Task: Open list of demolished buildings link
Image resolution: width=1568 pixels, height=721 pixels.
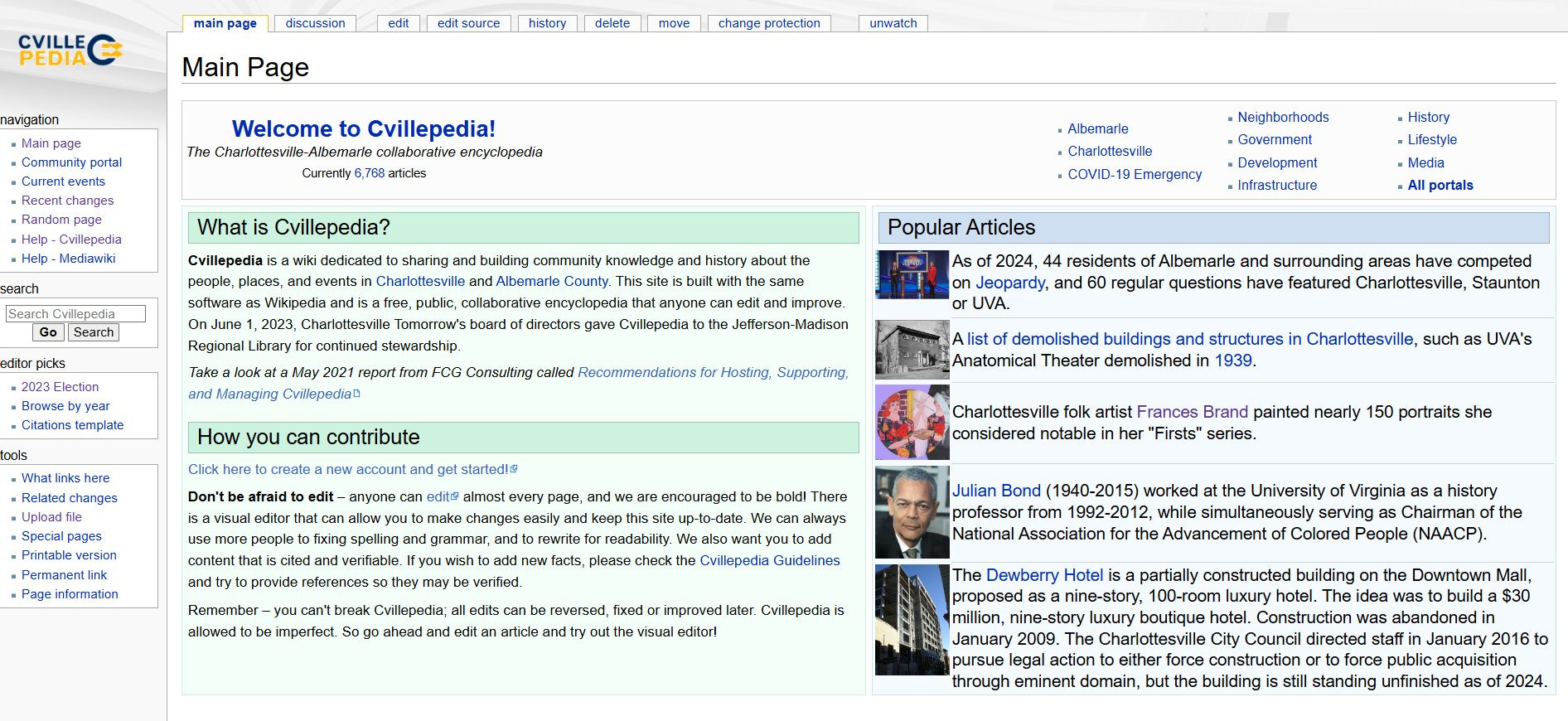Action: pos(1190,339)
